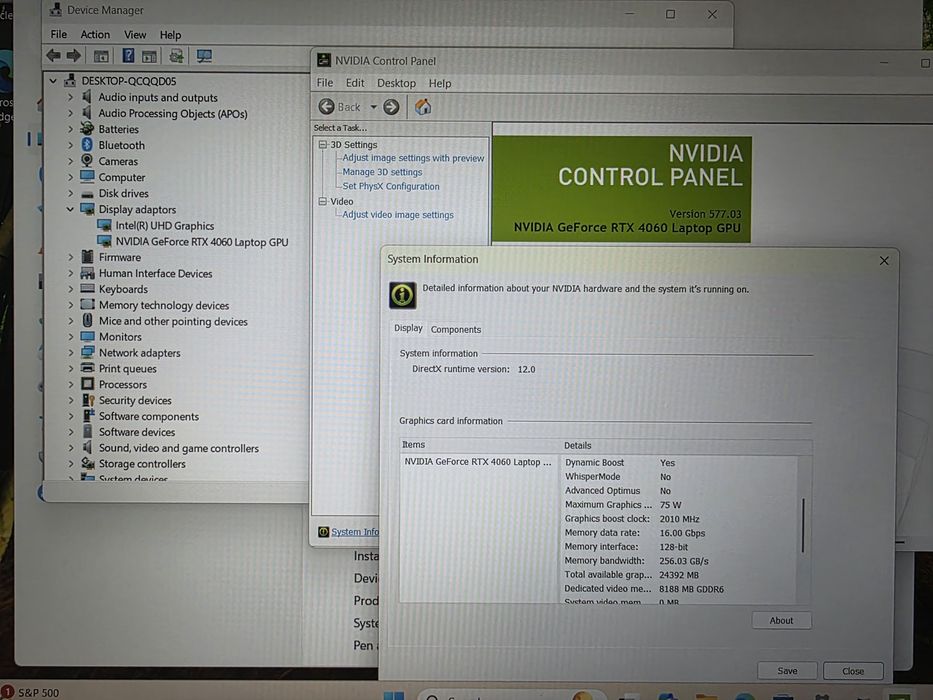Click the Software components category icon

87,415
